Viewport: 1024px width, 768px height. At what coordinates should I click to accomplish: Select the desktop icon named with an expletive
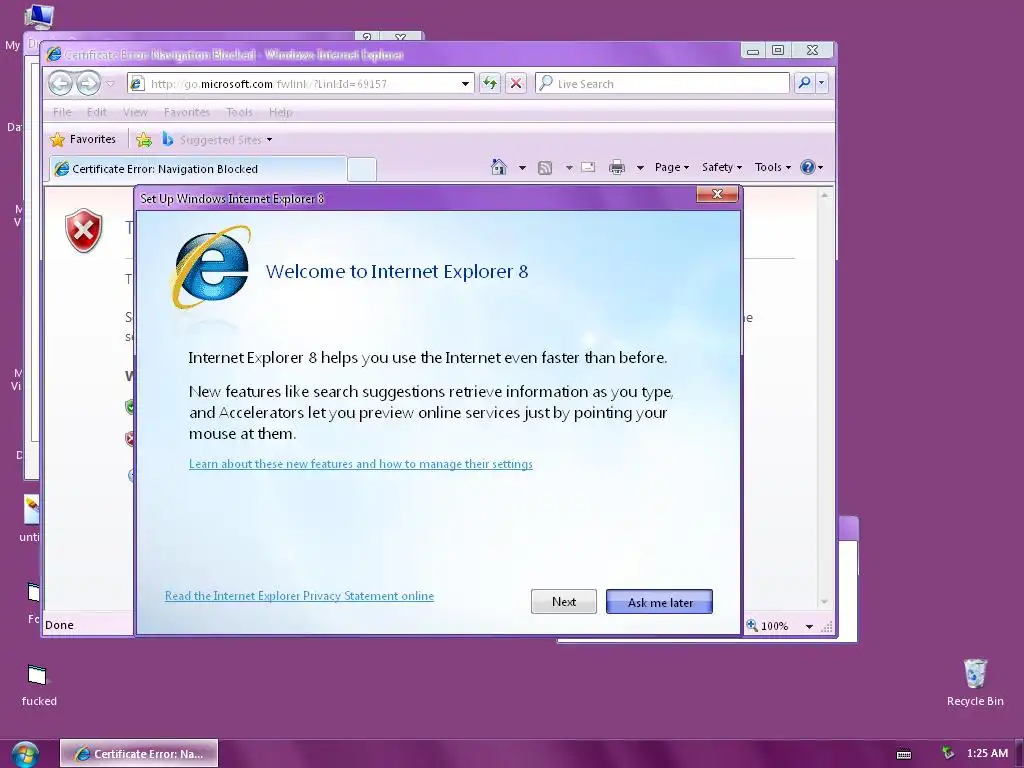tap(39, 685)
